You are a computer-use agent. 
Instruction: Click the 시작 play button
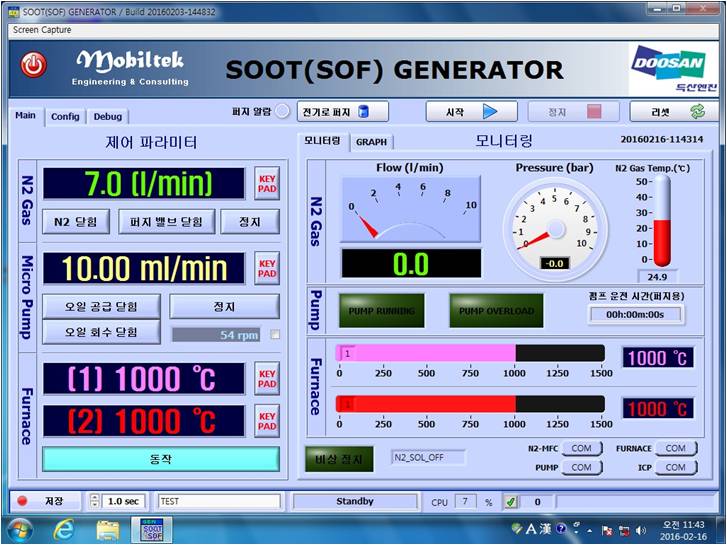(x=472, y=112)
